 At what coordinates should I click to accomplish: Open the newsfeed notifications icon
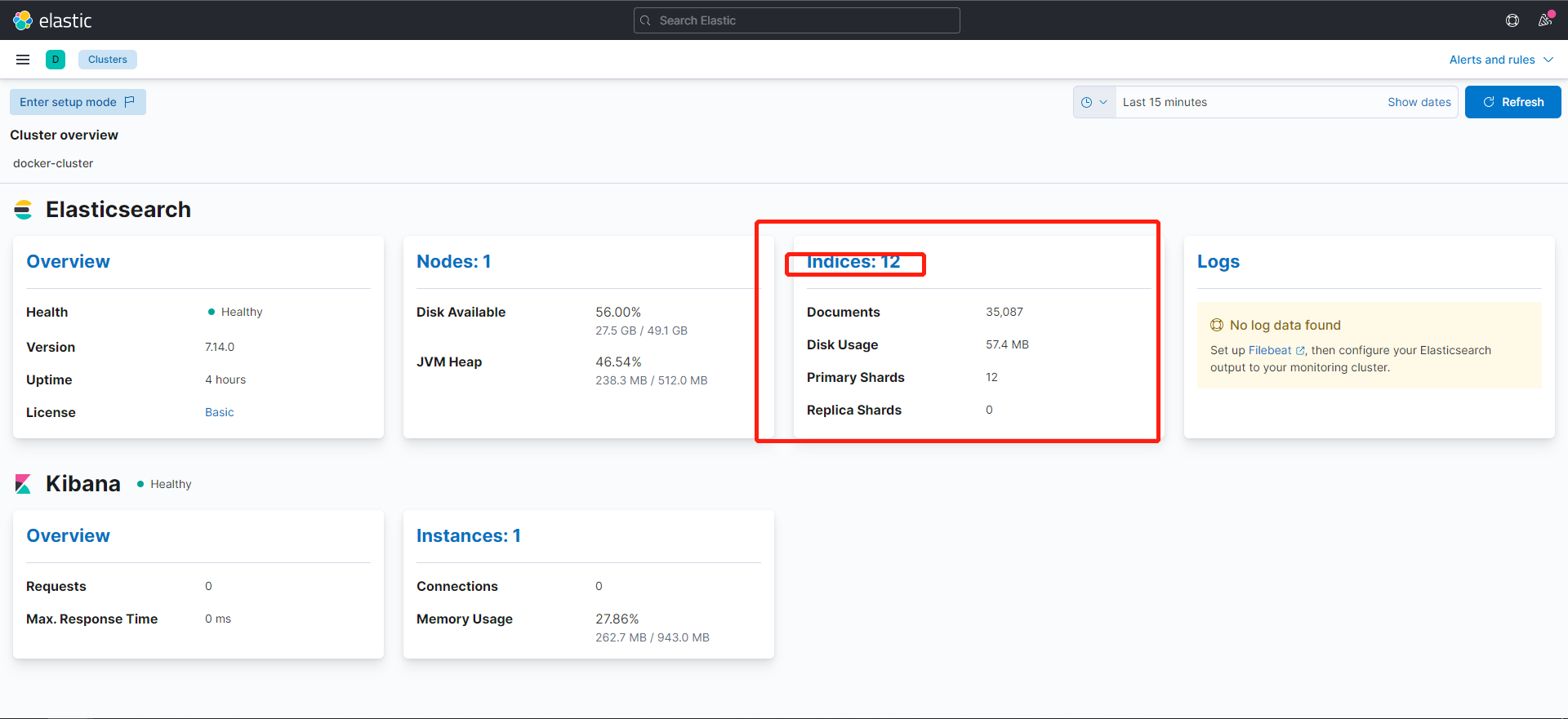pyautogui.click(x=1545, y=20)
